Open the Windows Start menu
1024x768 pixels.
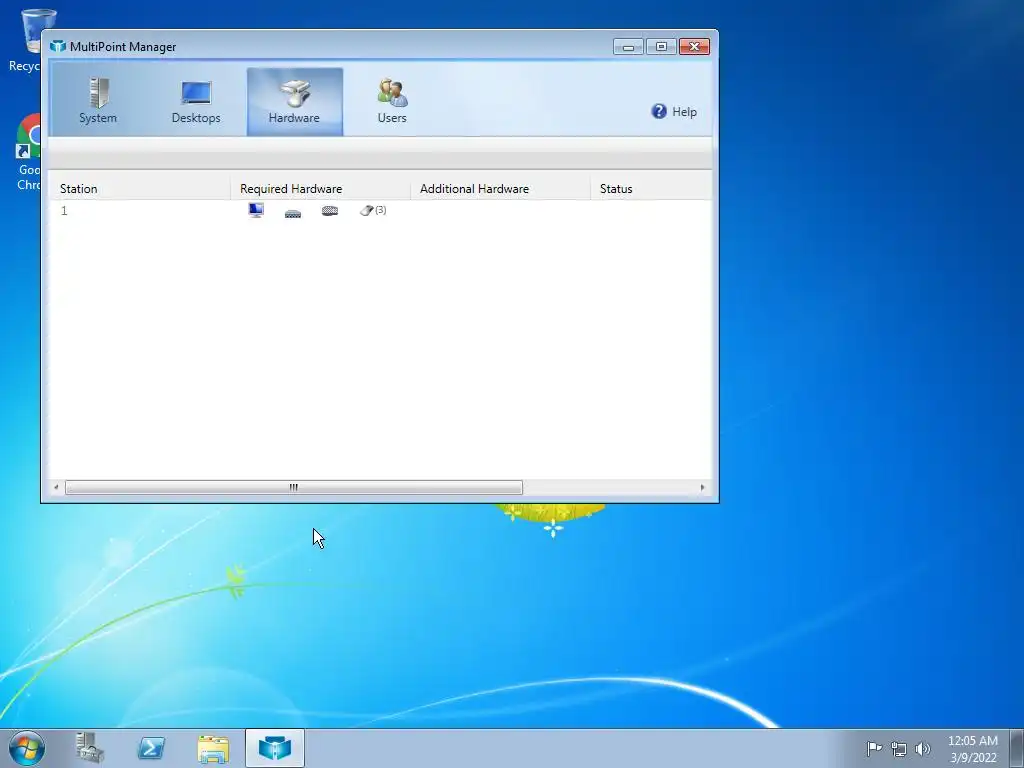pos(27,748)
